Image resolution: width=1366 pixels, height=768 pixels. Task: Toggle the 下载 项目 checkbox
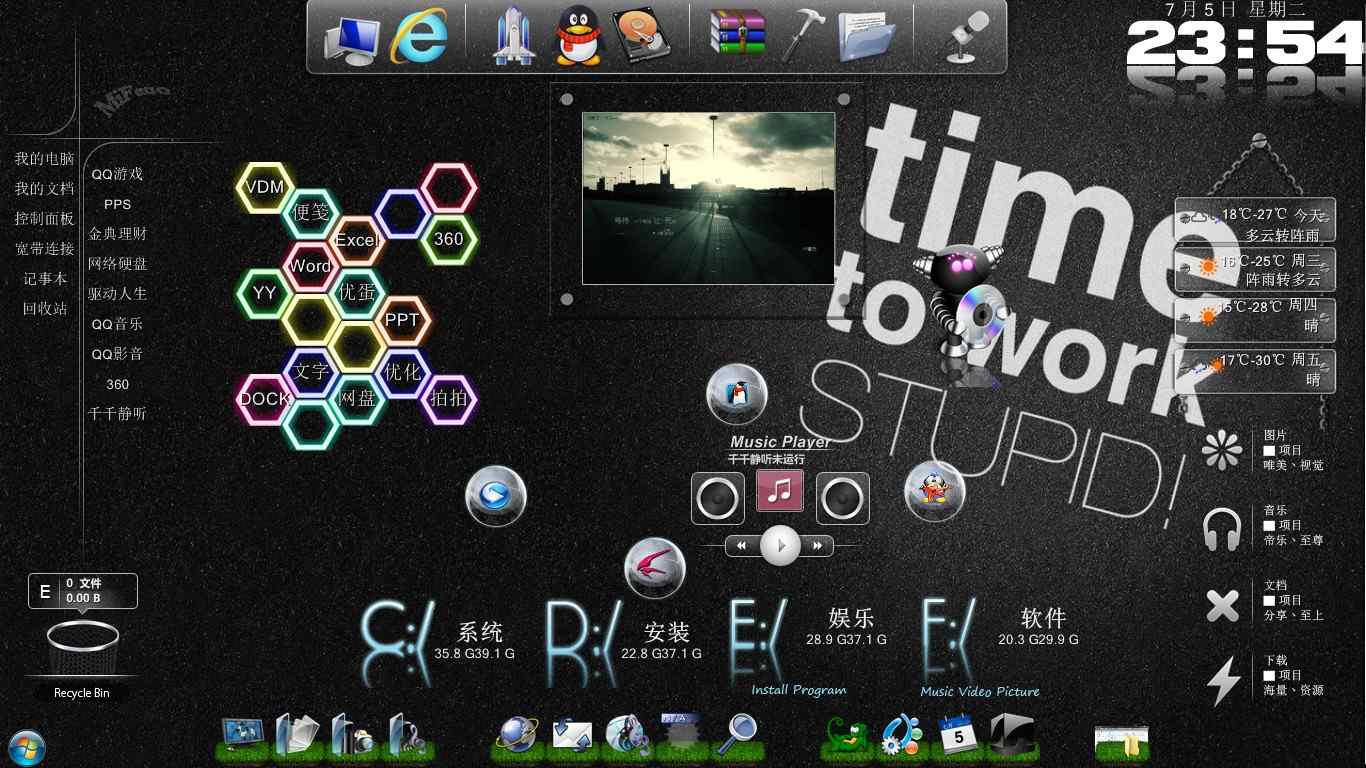(1269, 676)
